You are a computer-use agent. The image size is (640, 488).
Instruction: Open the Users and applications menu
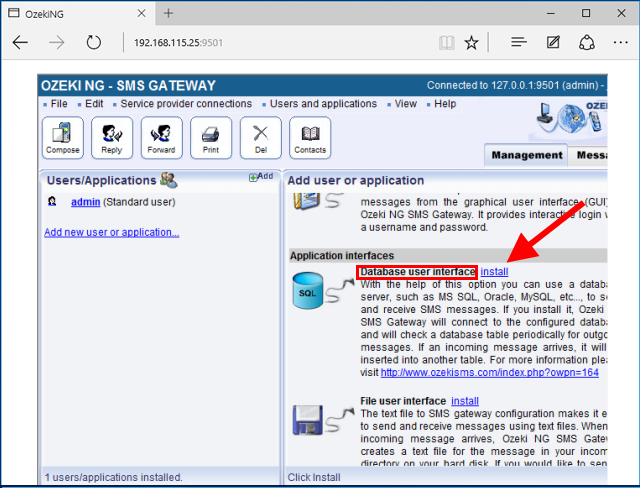tap(323, 104)
